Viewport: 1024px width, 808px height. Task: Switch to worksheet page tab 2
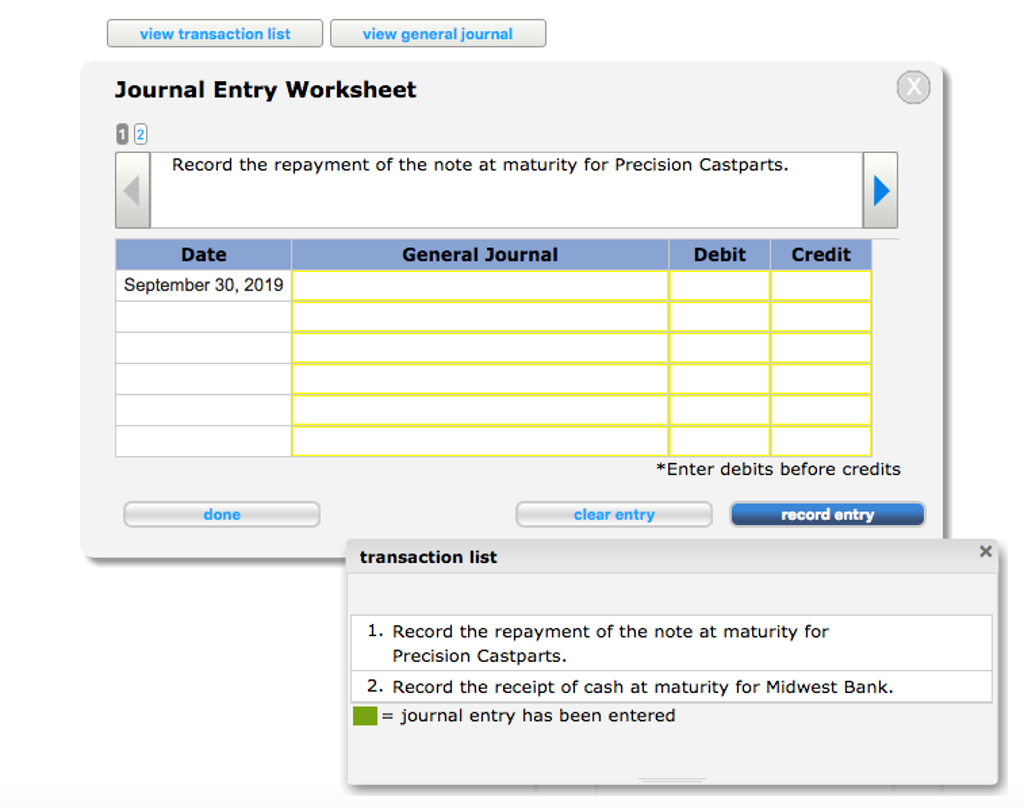tap(140, 134)
